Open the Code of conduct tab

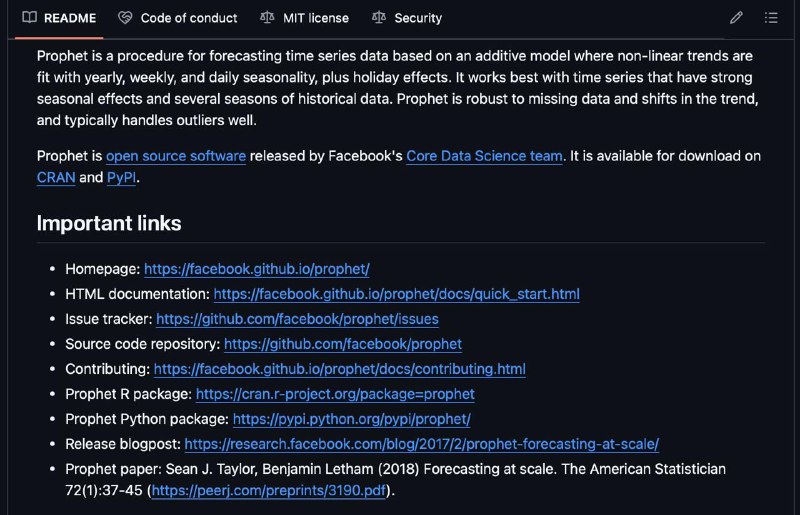pyautogui.click(x=178, y=18)
